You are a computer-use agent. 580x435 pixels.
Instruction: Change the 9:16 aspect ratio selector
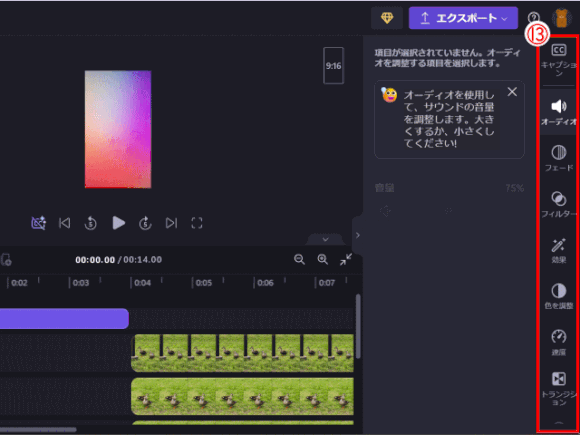333,65
